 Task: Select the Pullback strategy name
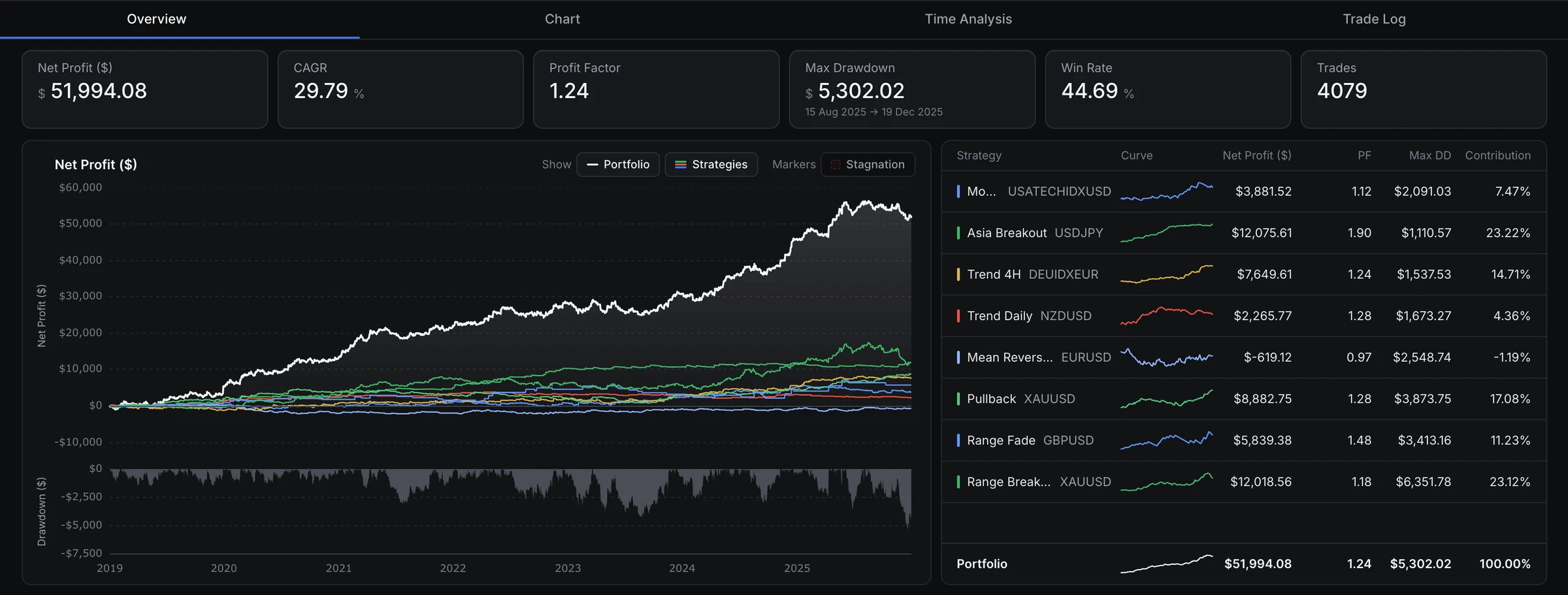(991, 398)
